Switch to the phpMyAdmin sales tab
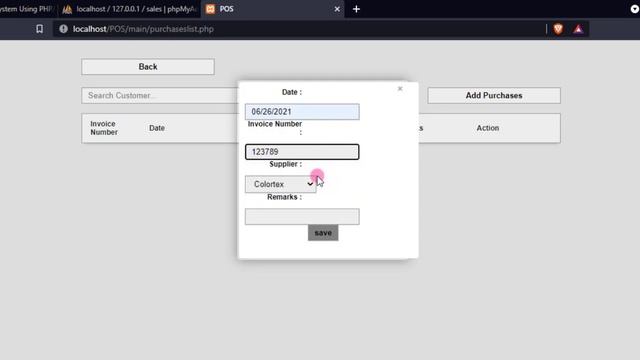The image size is (640, 360). (x=129, y=9)
